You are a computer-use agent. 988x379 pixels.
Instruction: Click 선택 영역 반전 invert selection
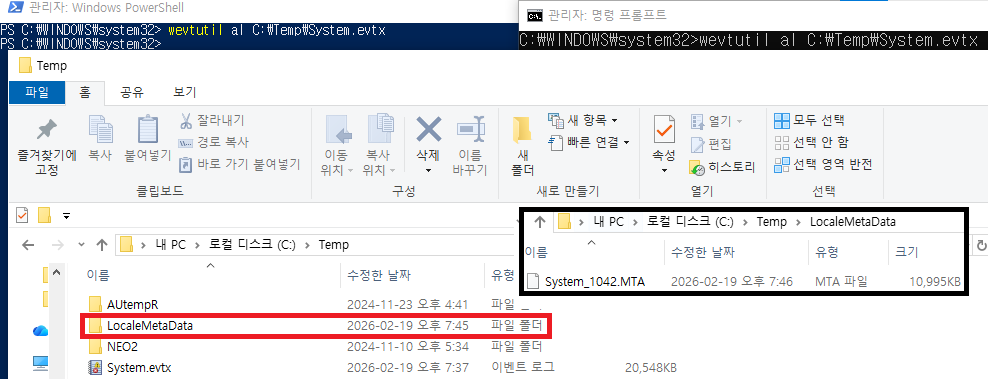823,165
